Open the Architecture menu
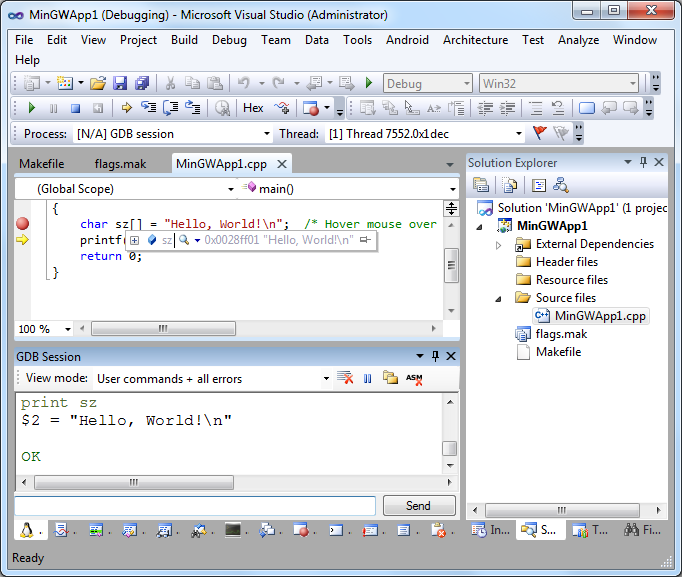 click(475, 40)
